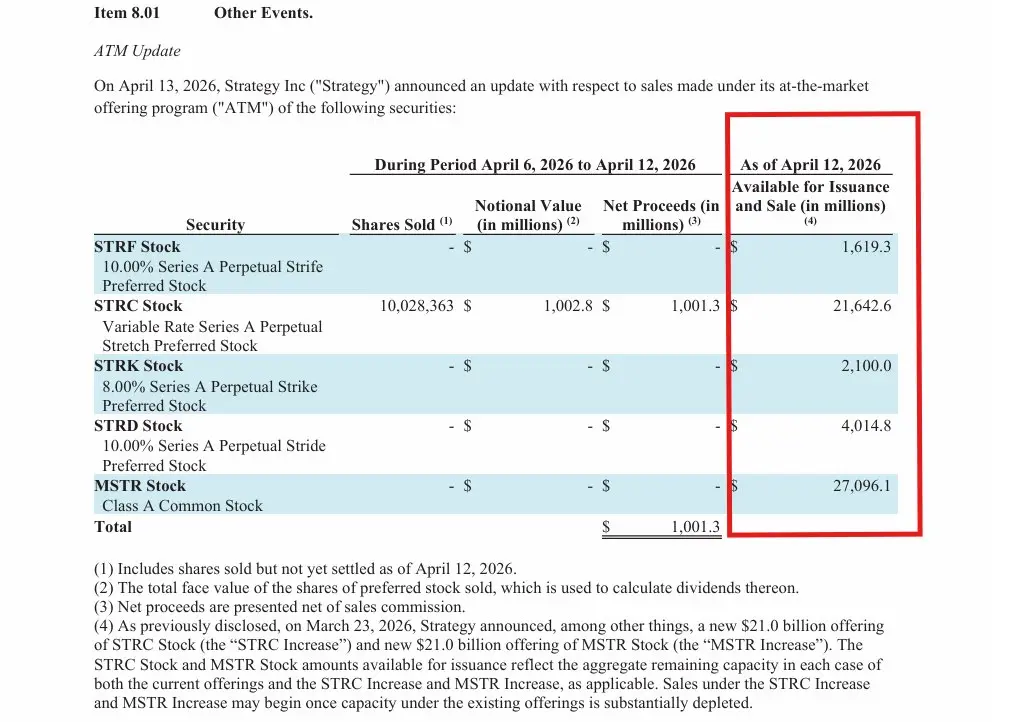Click the 'Notional Value (in millions)' header
The image size is (1017, 722).
[x=528, y=215]
